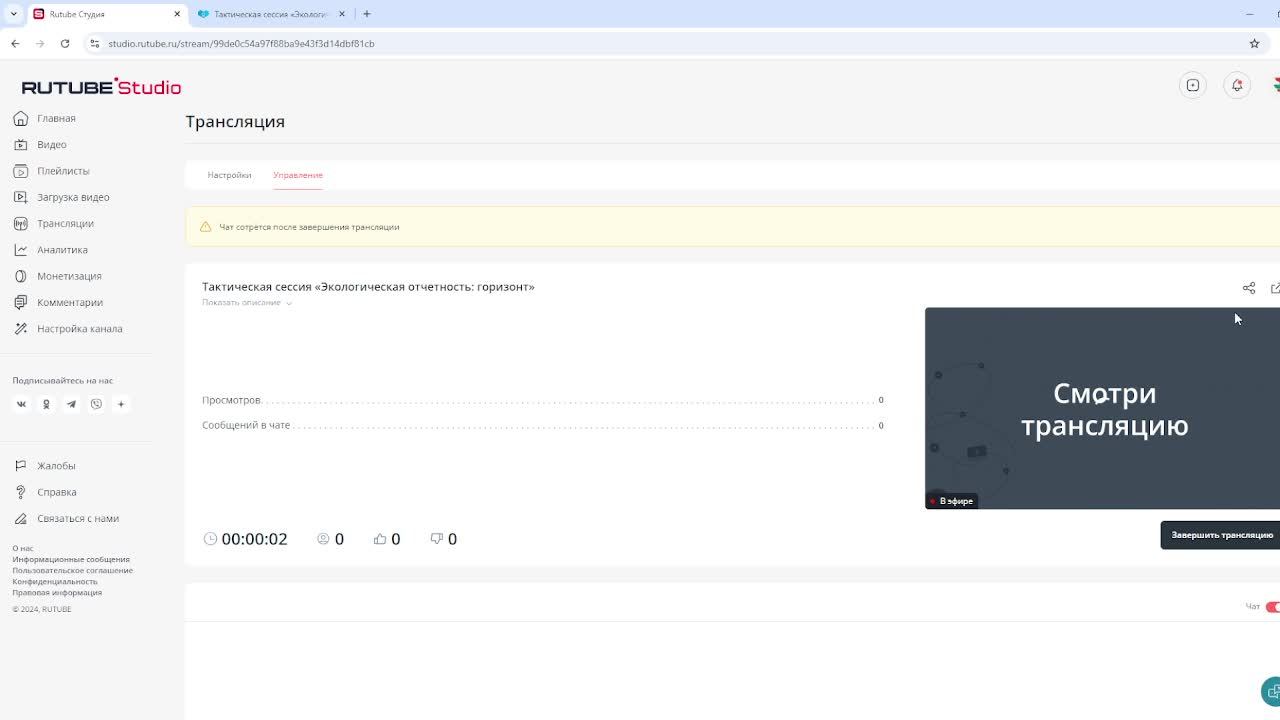This screenshot has width=1280, height=720.
Task: Click the RUTUBE Studio logo
Action: coord(101,87)
